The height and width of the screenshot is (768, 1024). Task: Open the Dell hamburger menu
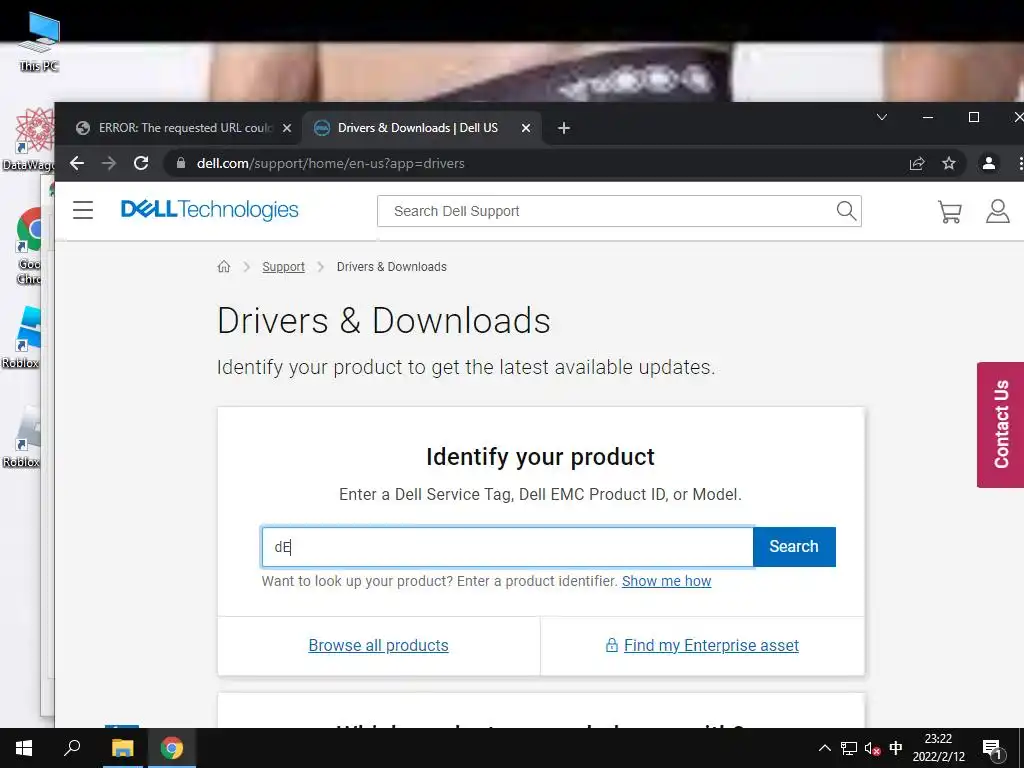point(83,210)
